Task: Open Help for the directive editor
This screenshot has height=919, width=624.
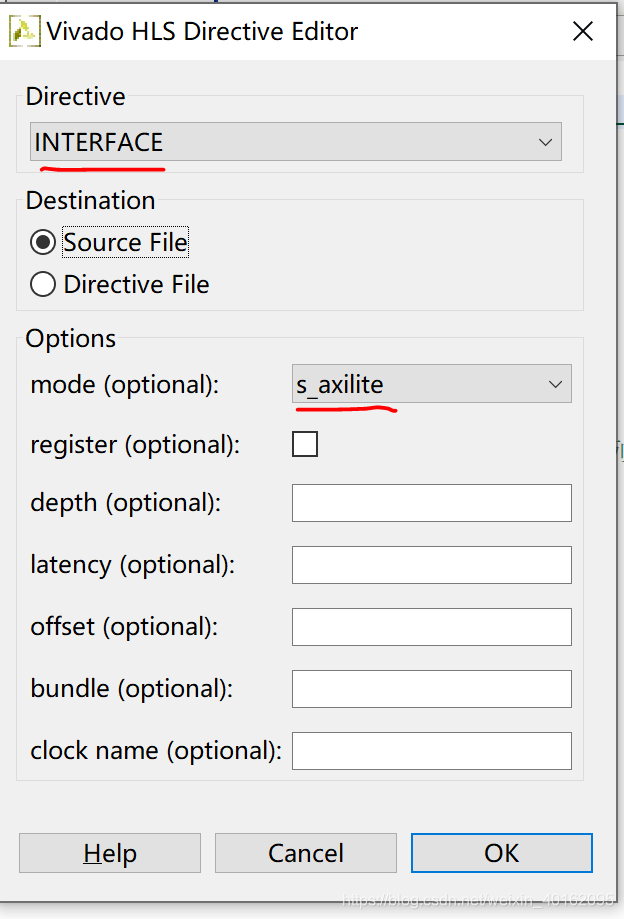Action: click(x=110, y=853)
